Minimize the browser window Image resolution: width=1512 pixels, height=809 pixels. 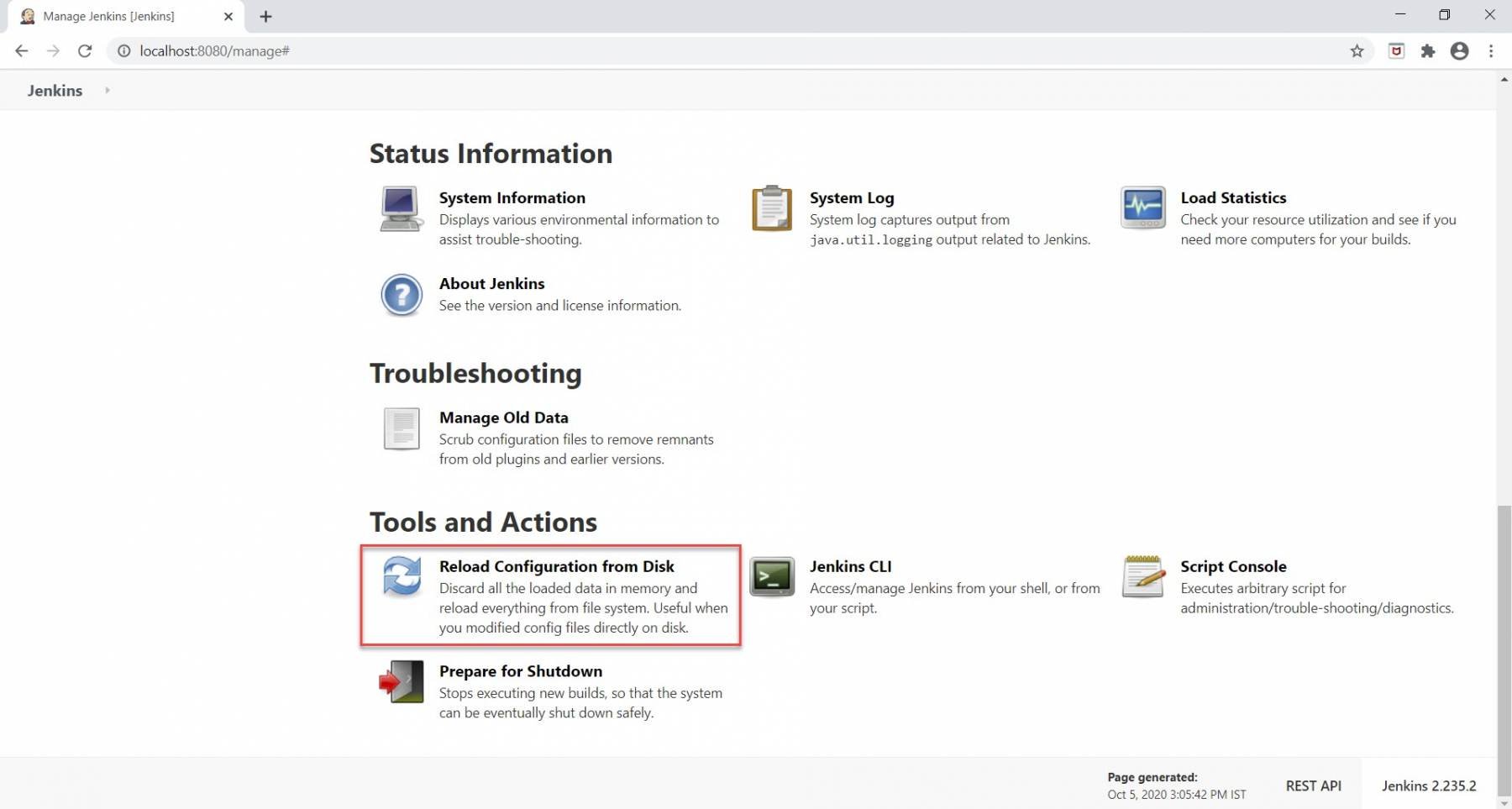point(1399,15)
